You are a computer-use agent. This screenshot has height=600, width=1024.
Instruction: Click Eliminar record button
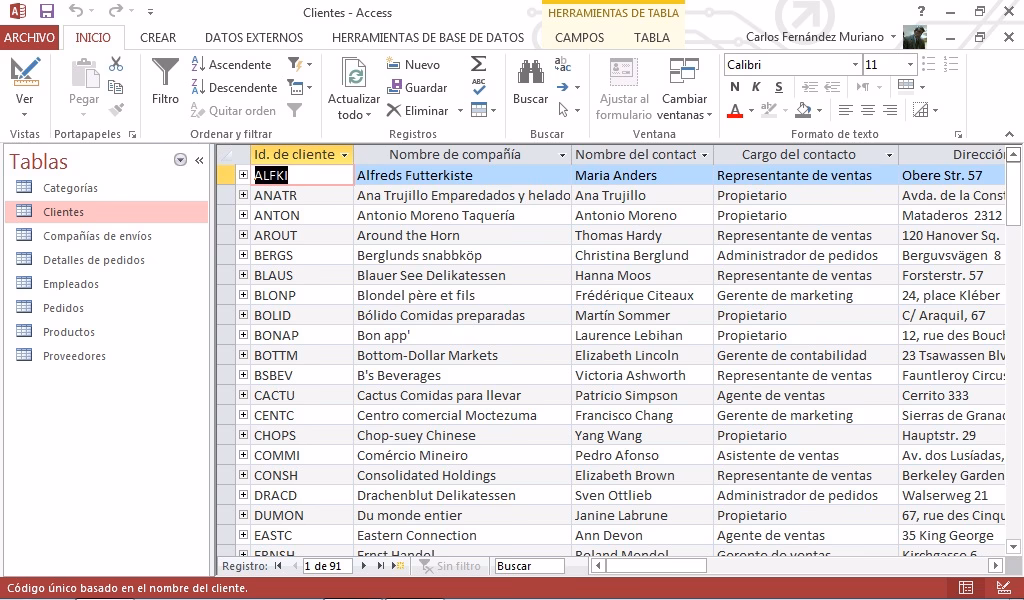point(418,111)
